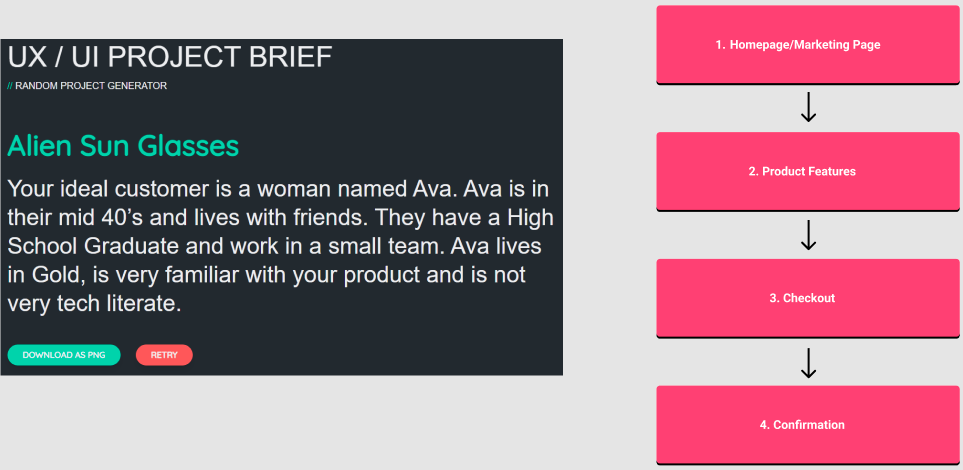Click the Checkout flowchart box

(x=809, y=298)
